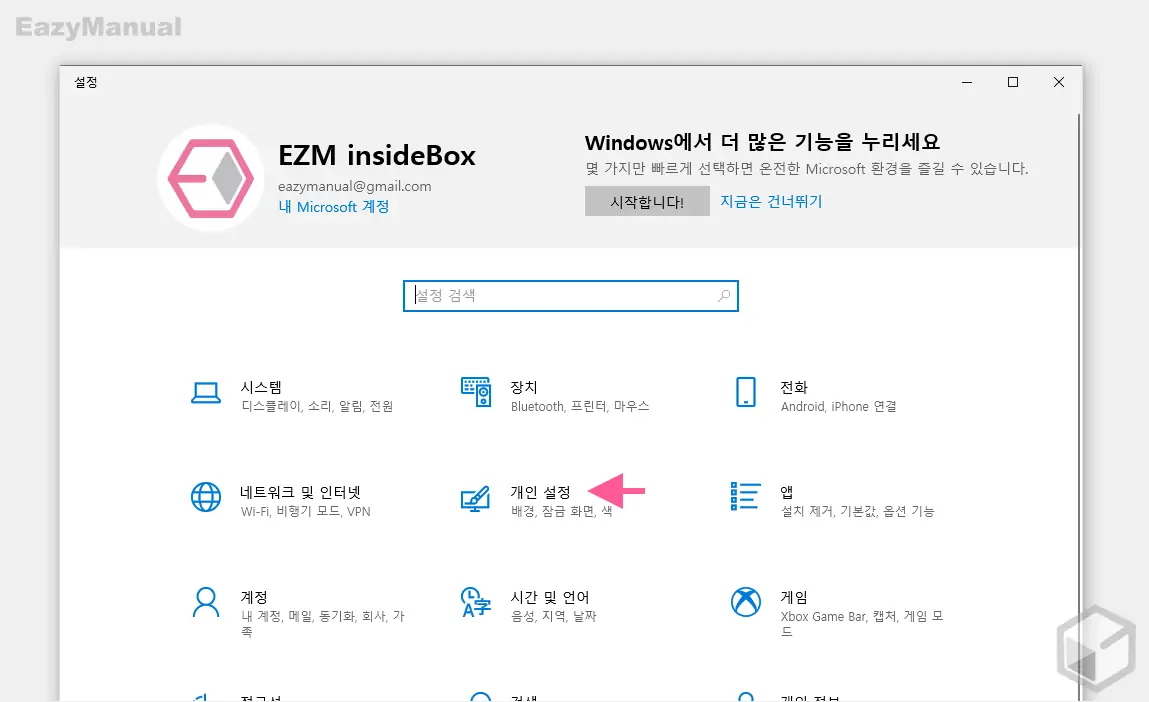Open the 시스템 laptop icon
Viewport: 1149px width, 702px height.
click(x=206, y=393)
